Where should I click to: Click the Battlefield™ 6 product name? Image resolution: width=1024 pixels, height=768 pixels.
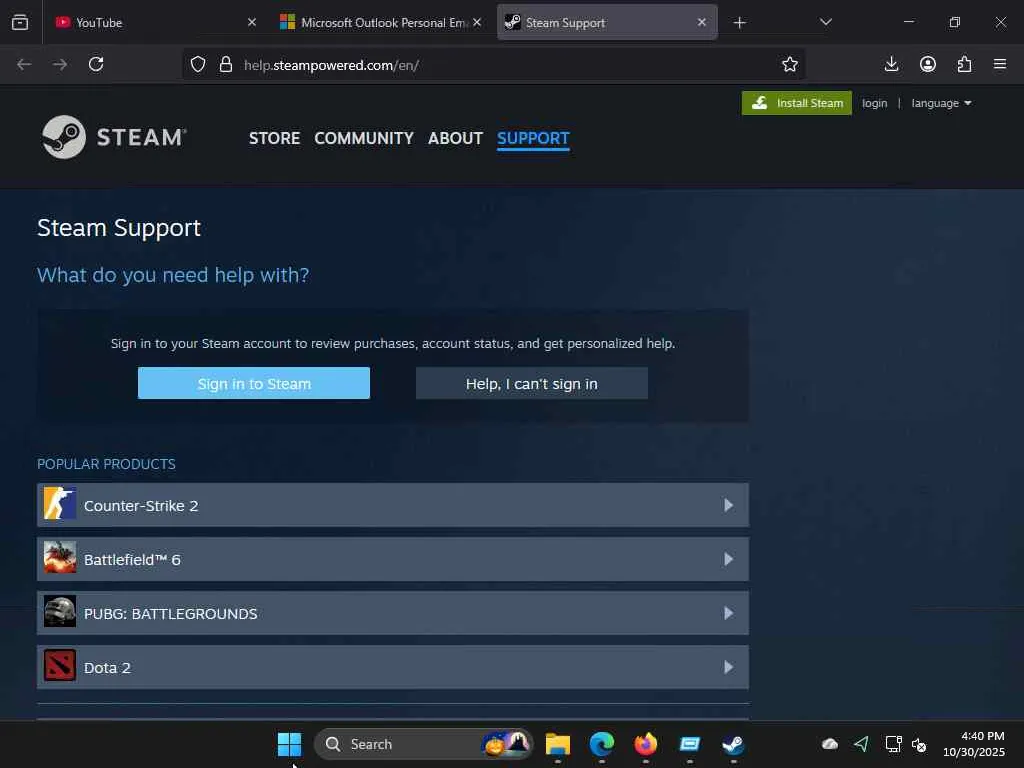tap(132, 560)
